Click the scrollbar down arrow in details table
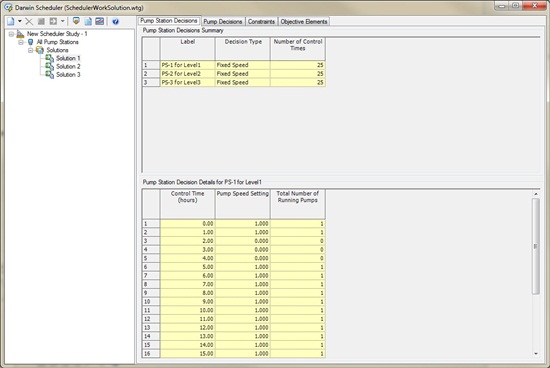The height and width of the screenshot is (368, 550). 536,354
